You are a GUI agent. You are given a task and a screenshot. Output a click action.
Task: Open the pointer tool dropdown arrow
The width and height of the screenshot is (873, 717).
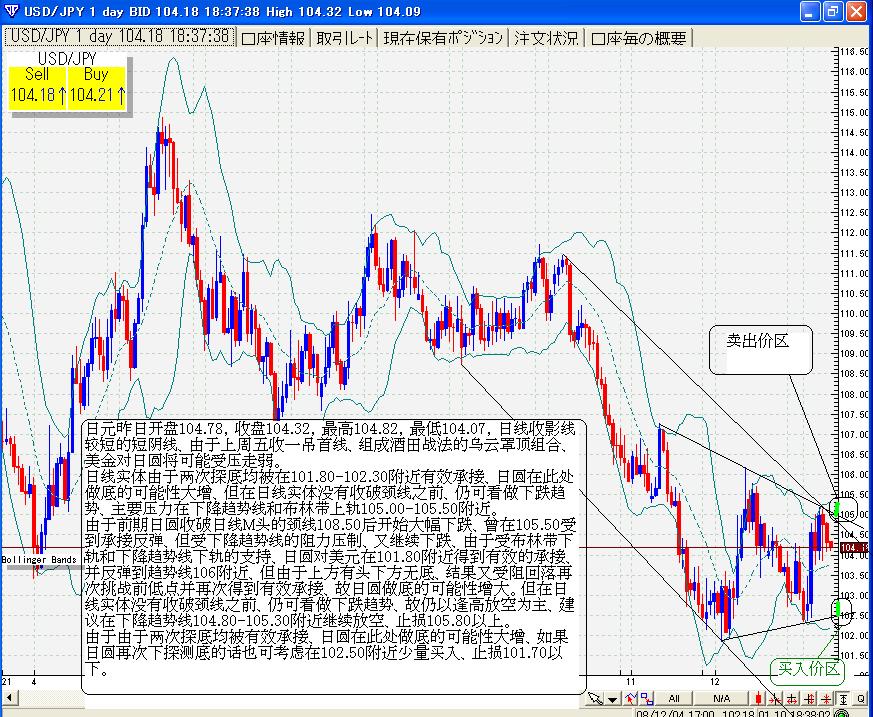[x=612, y=699]
